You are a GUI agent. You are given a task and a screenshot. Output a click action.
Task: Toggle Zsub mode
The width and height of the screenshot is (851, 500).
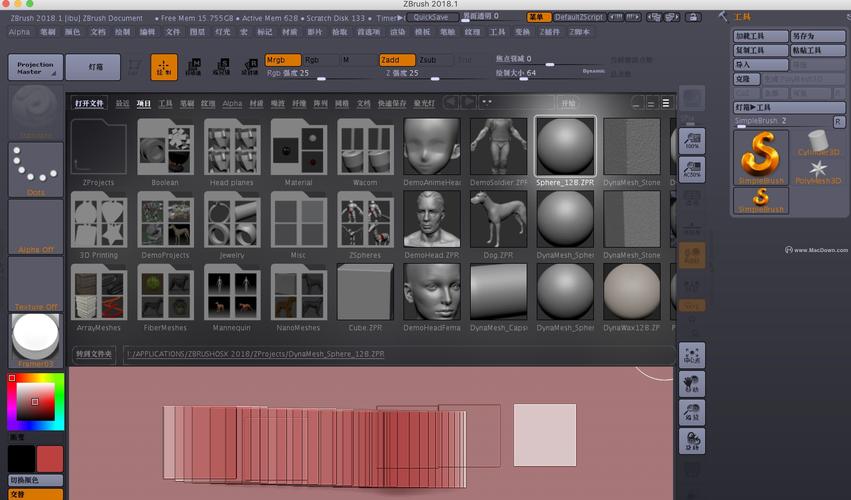[434, 60]
